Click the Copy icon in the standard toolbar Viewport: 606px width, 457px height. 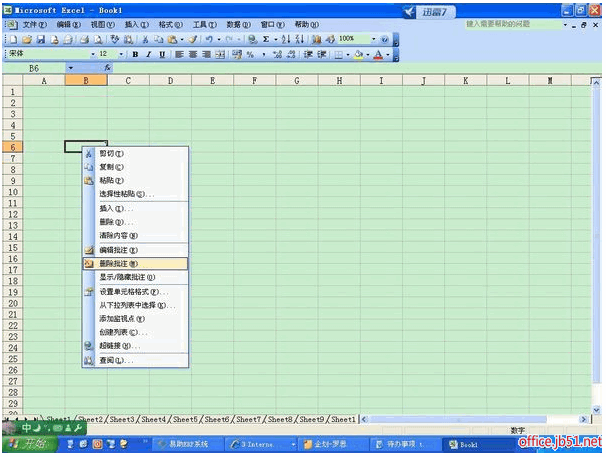[158, 39]
